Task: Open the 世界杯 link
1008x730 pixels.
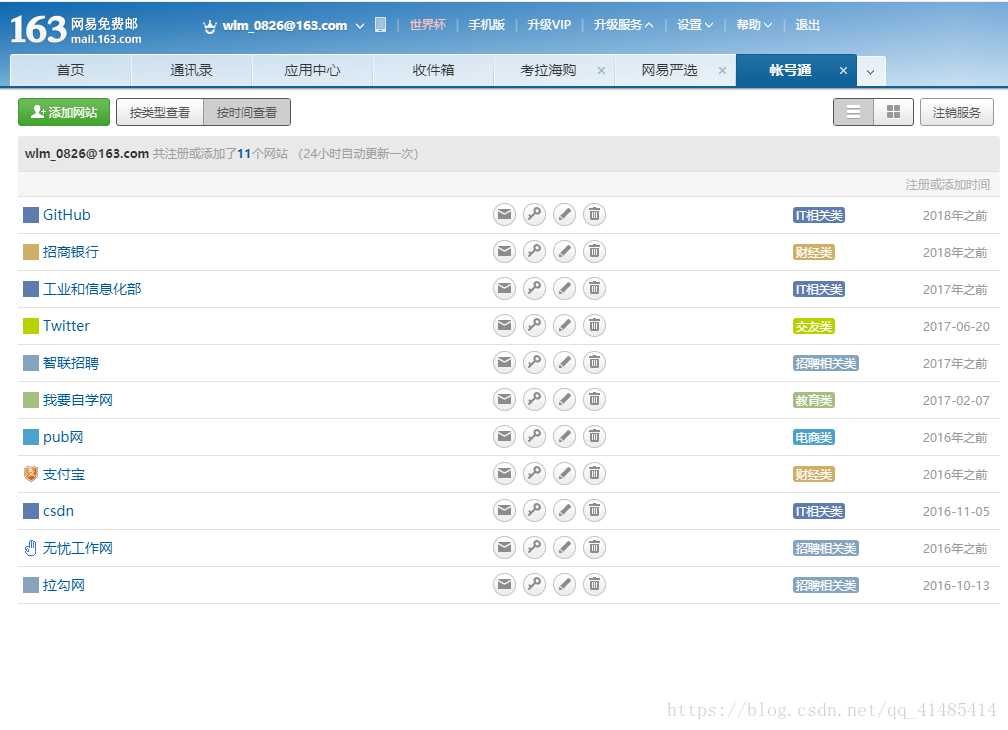Action: pyautogui.click(x=428, y=25)
